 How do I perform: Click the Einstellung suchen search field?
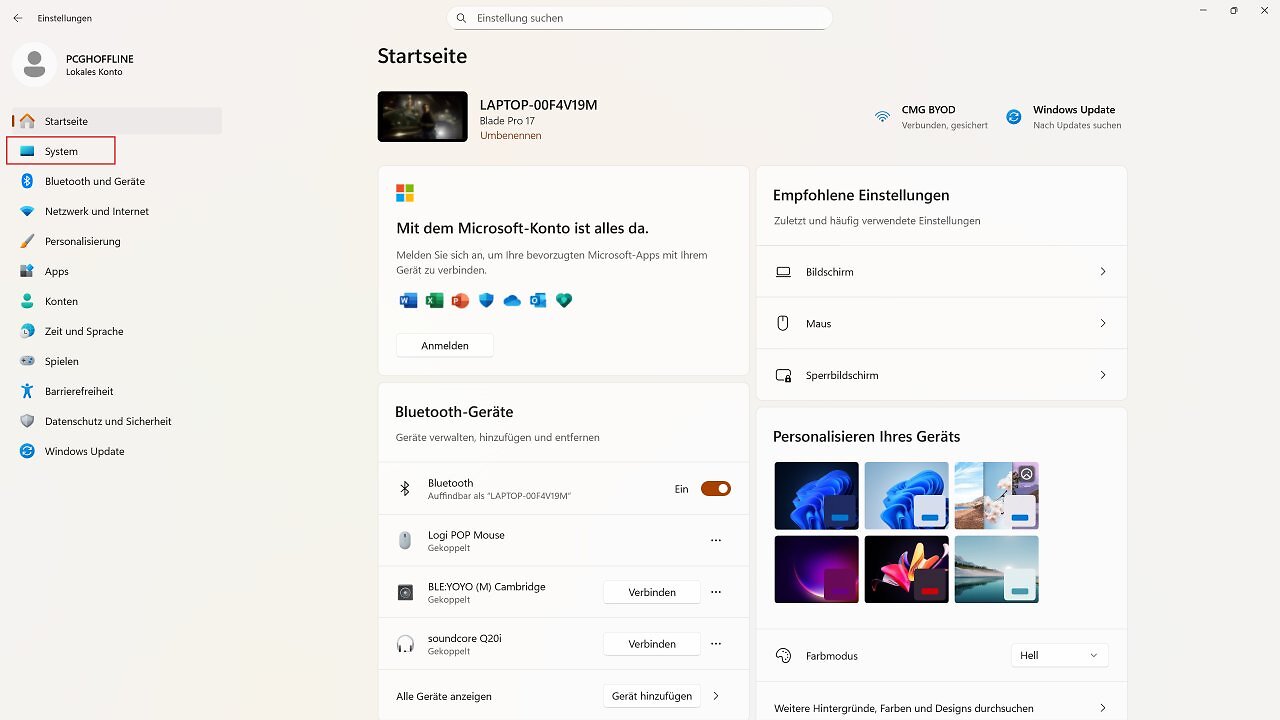640,18
